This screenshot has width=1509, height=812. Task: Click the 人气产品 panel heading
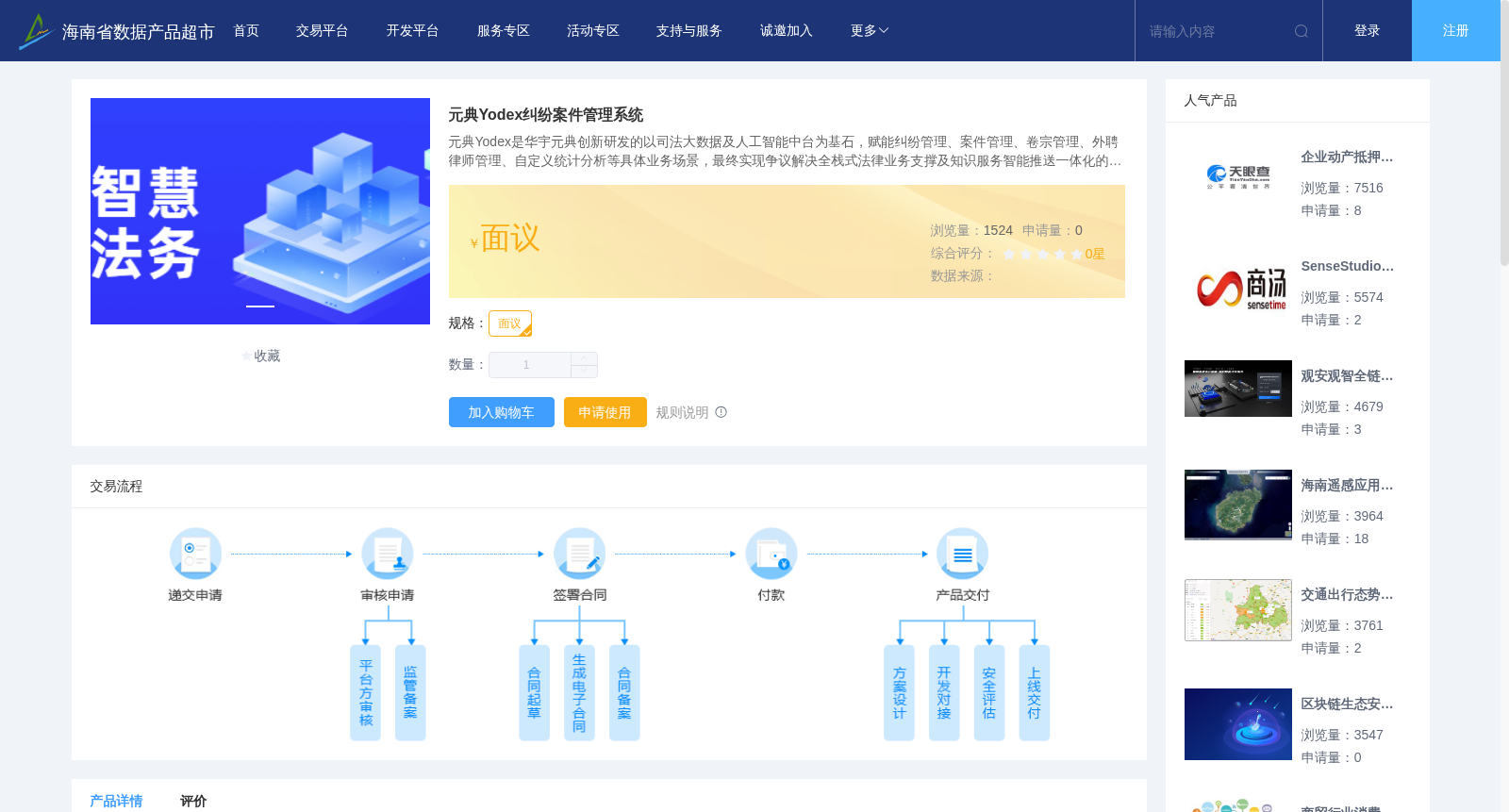(1210, 101)
